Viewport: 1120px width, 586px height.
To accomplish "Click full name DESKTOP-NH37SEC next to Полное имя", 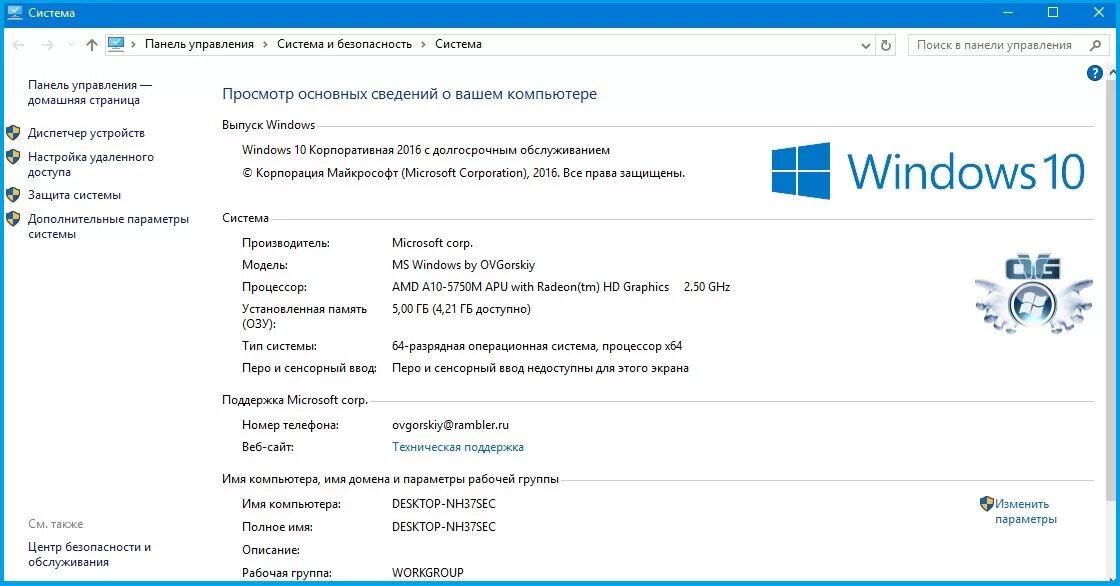I will tap(444, 527).
